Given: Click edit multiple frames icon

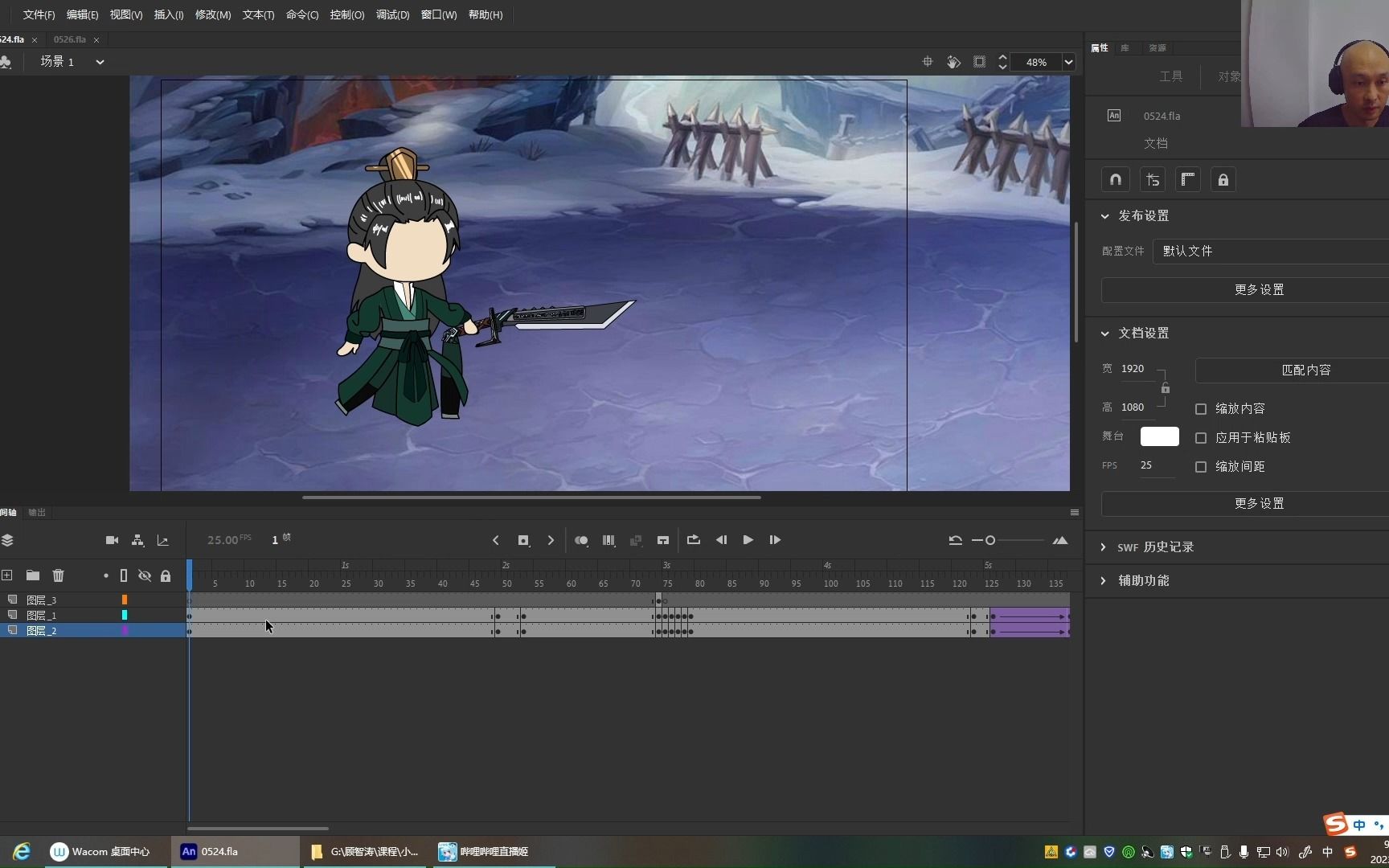Looking at the screenshot, I should pos(608,540).
